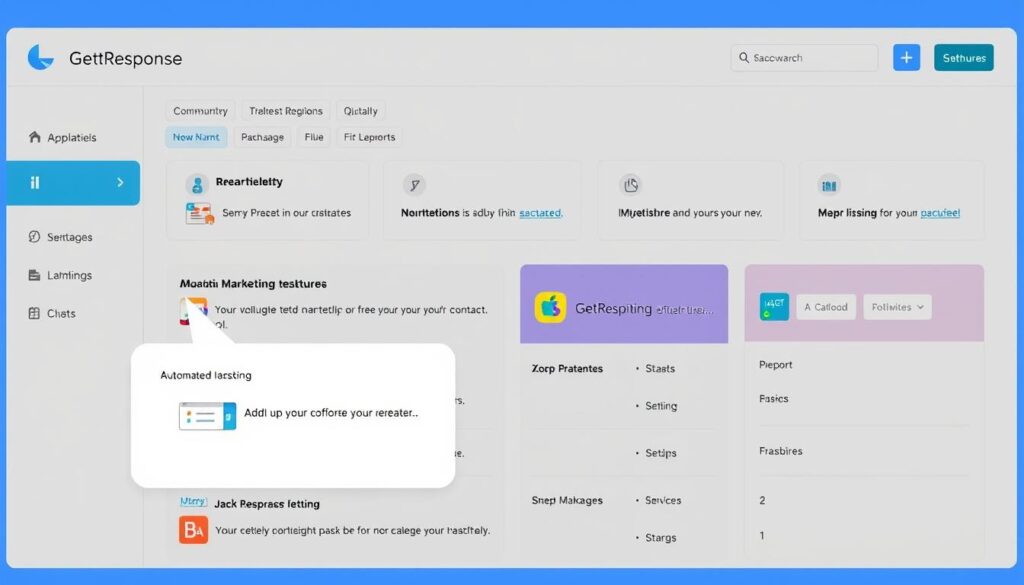Follow the sactated link
The image size is (1024, 585).
pyautogui.click(x=540, y=213)
